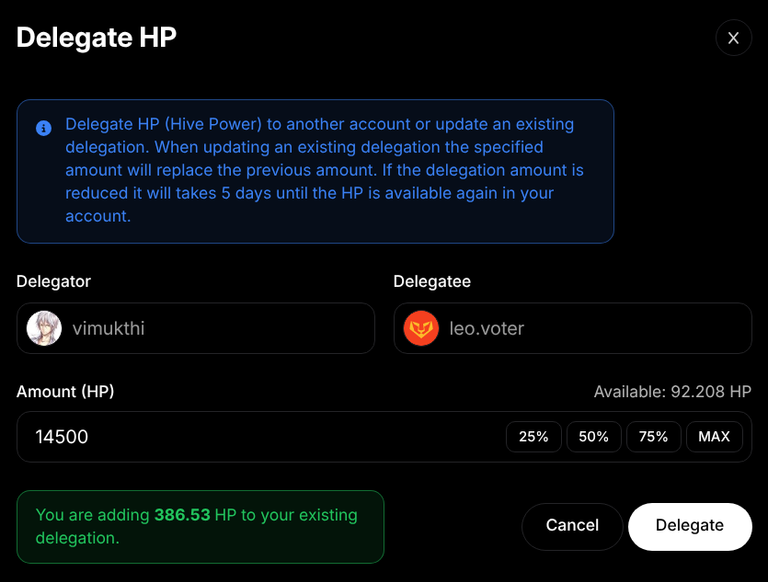Image resolution: width=768 pixels, height=582 pixels.
Task: Click the Delegatee field label
Action: tap(432, 281)
